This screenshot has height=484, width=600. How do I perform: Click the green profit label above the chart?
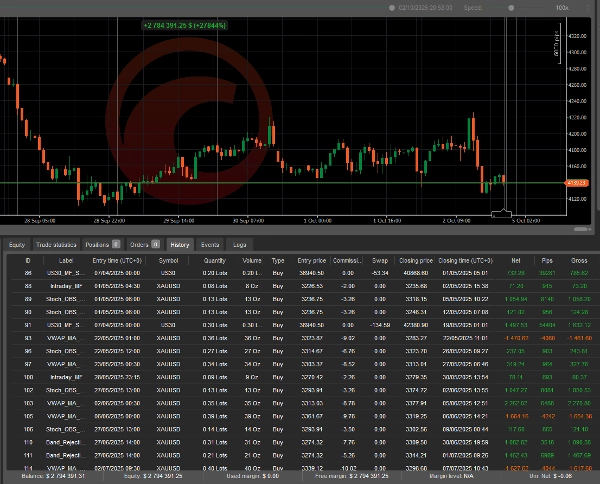[x=184, y=26]
